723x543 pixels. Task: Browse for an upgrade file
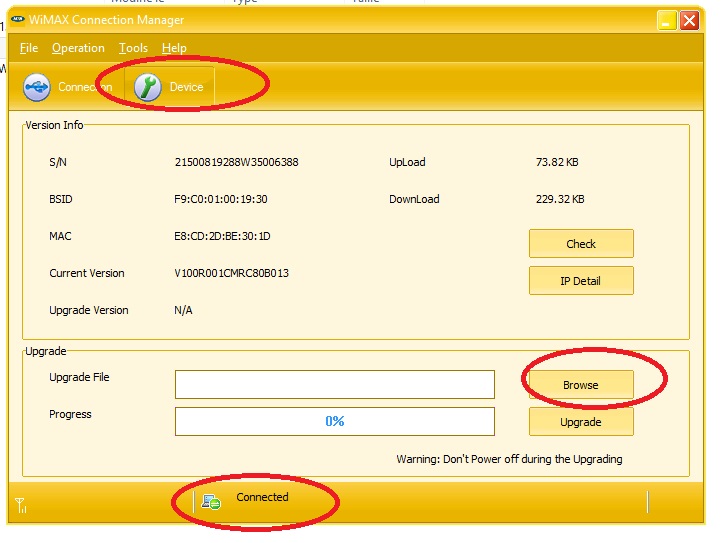(581, 384)
